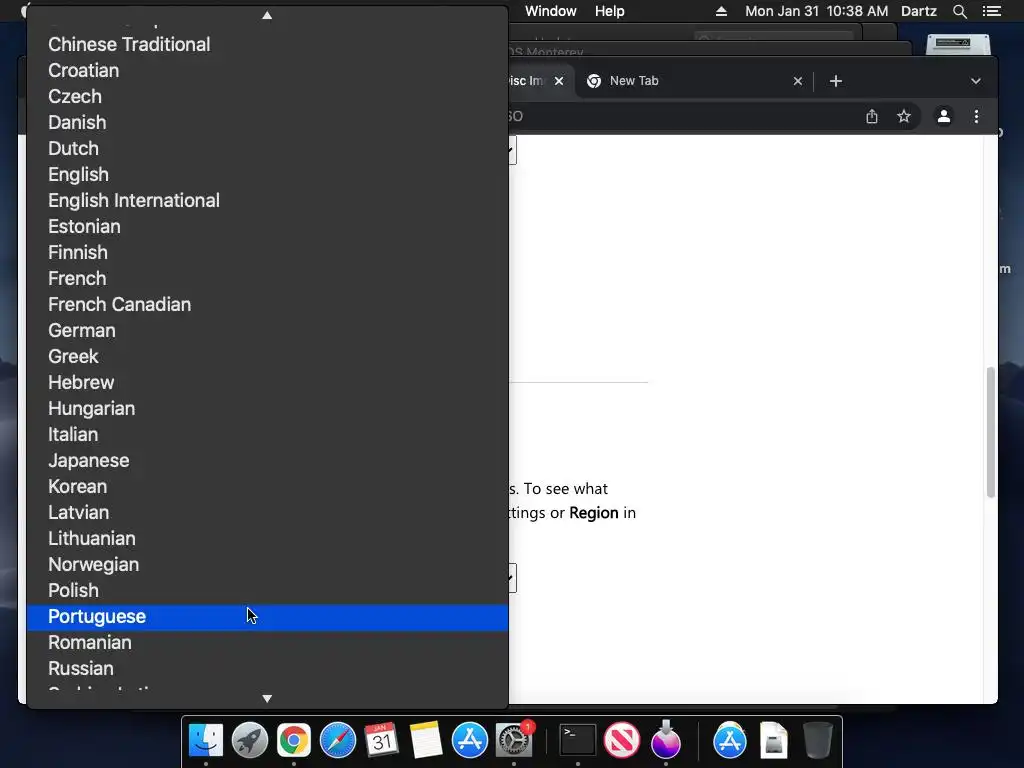The height and width of the screenshot is (768, 1024).
Task: Bookmark this page with the star icon
Action: click(904, 116)
